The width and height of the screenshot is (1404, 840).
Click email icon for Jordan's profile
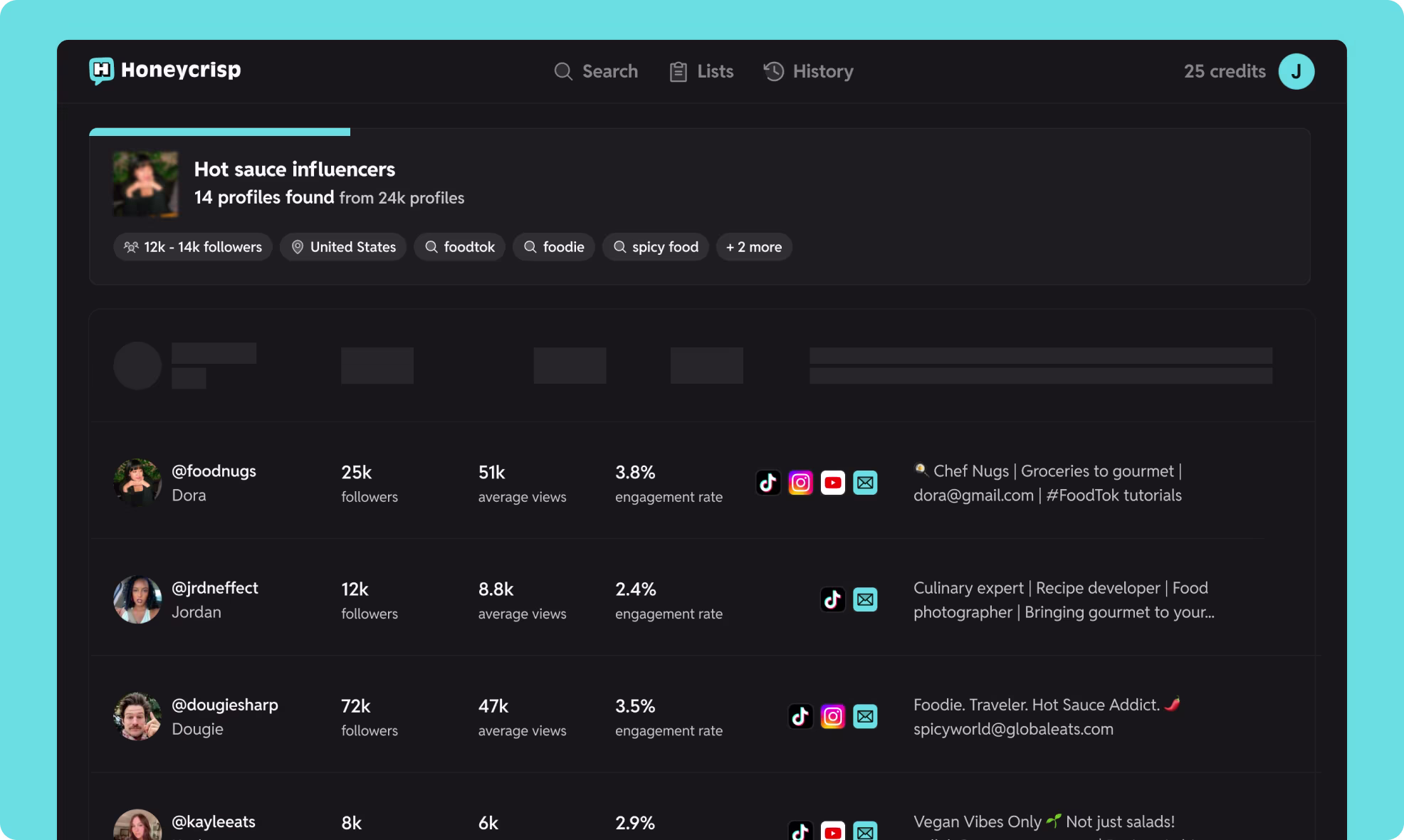click(865, 599)
